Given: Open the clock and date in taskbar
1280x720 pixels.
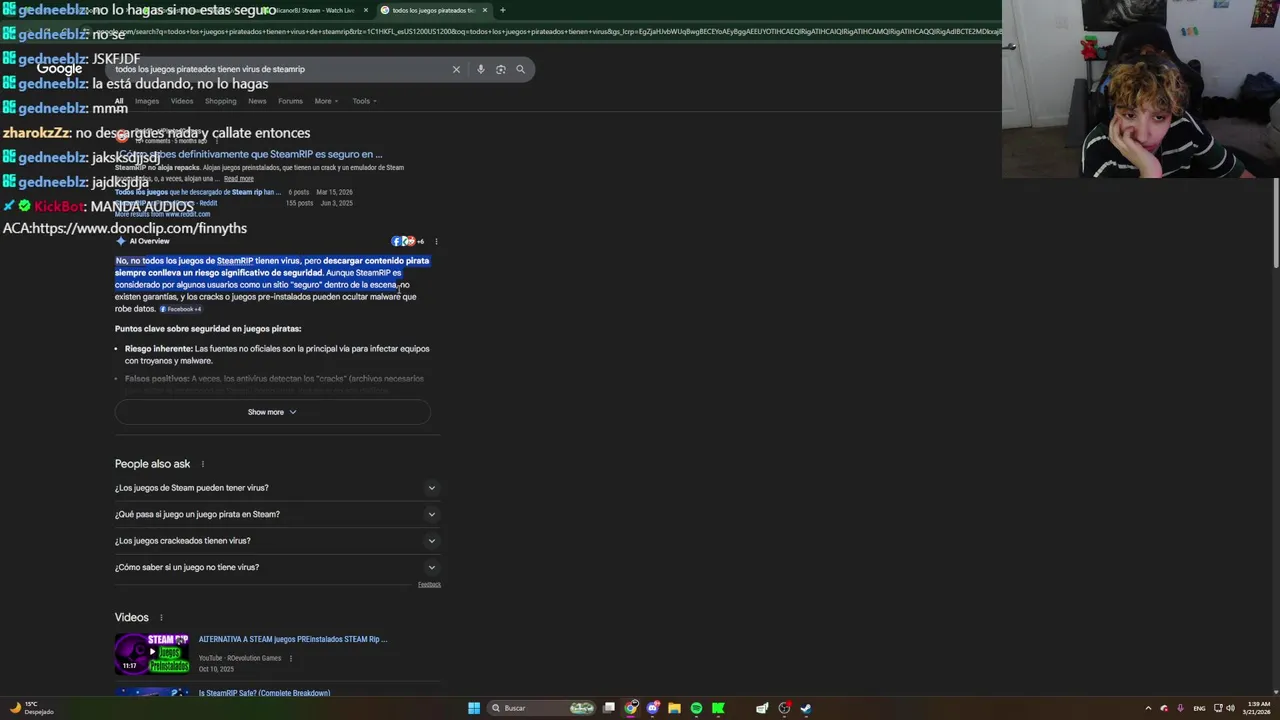Looking at the screenshot, I should click(1258, 708).
